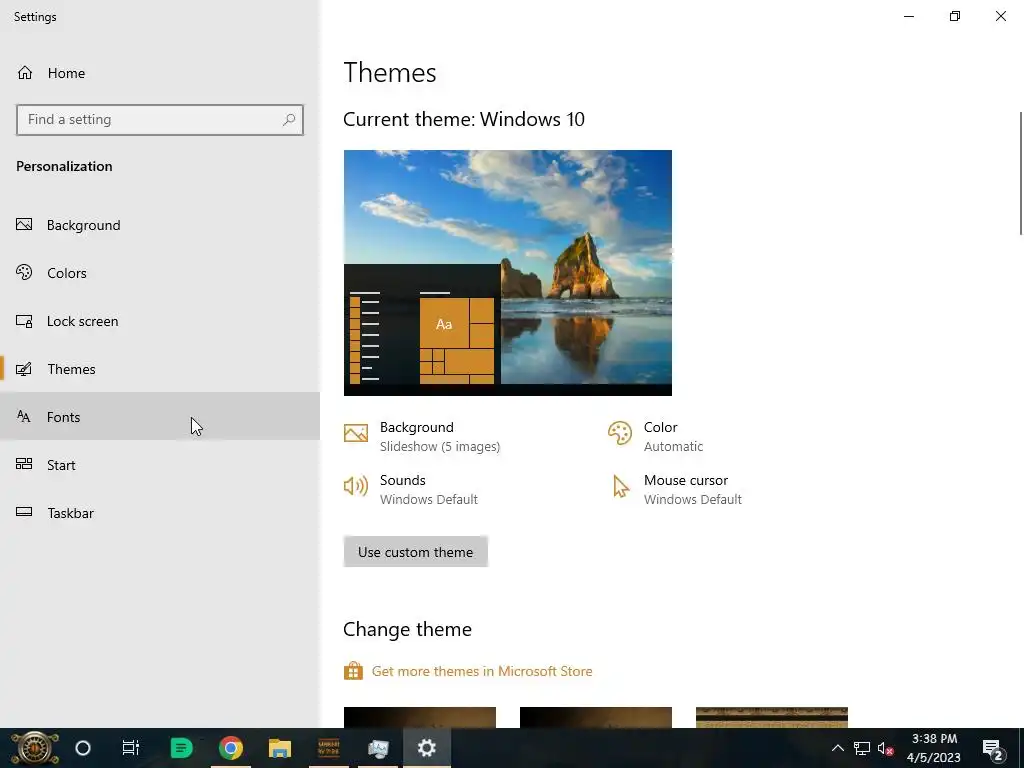This screenshot has width=1024, height=768.
Task: Select the first theme thumbnail under Change theme
Action: (419, 717)
